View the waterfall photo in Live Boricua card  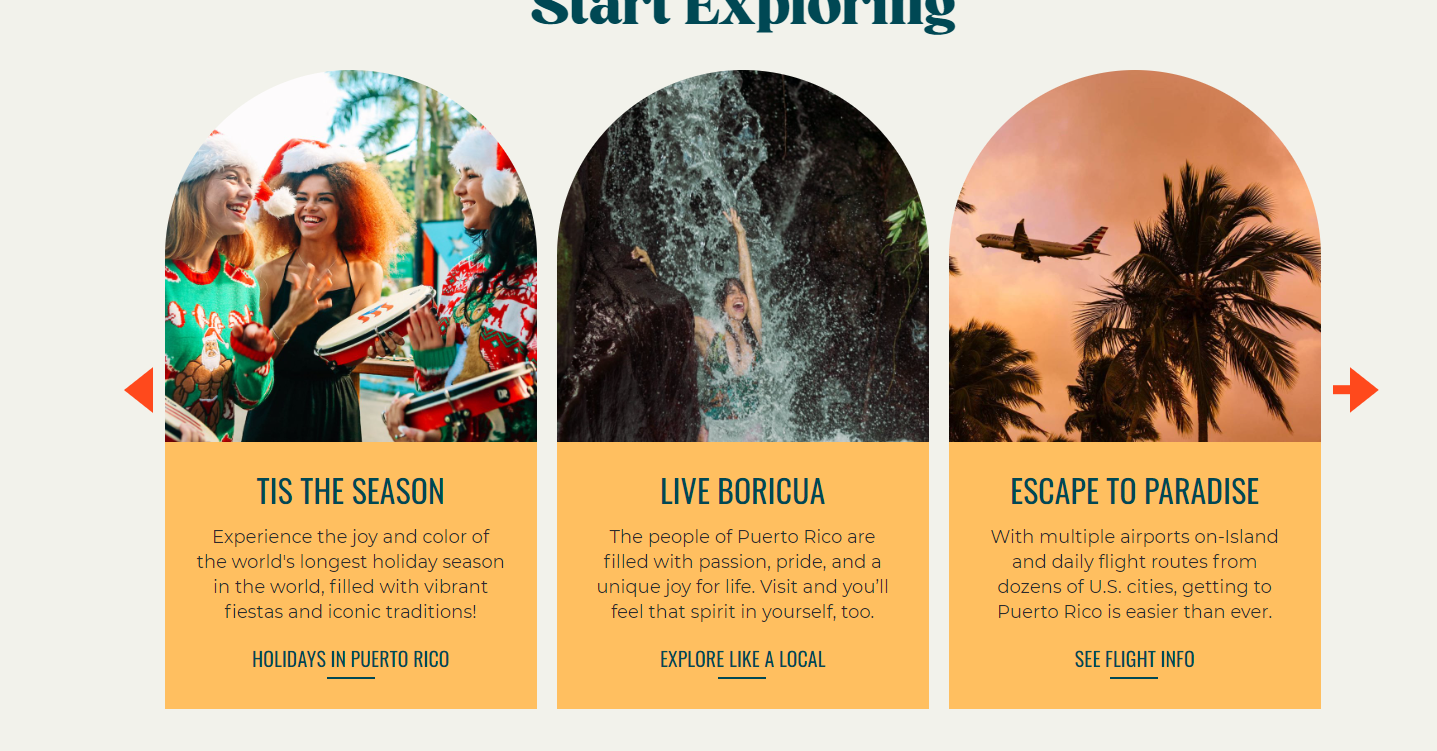point(743,256)
